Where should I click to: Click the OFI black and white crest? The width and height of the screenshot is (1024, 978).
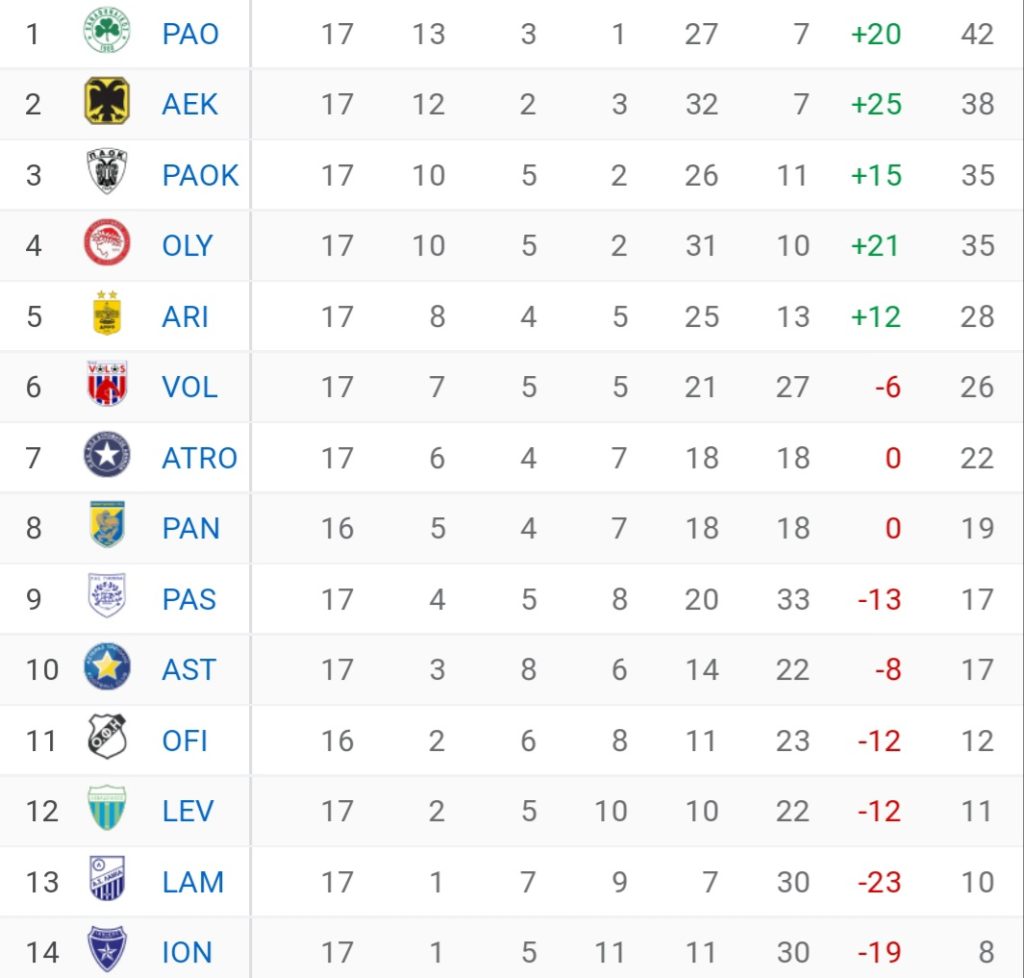pyautogui.click(x=106, y=737)
